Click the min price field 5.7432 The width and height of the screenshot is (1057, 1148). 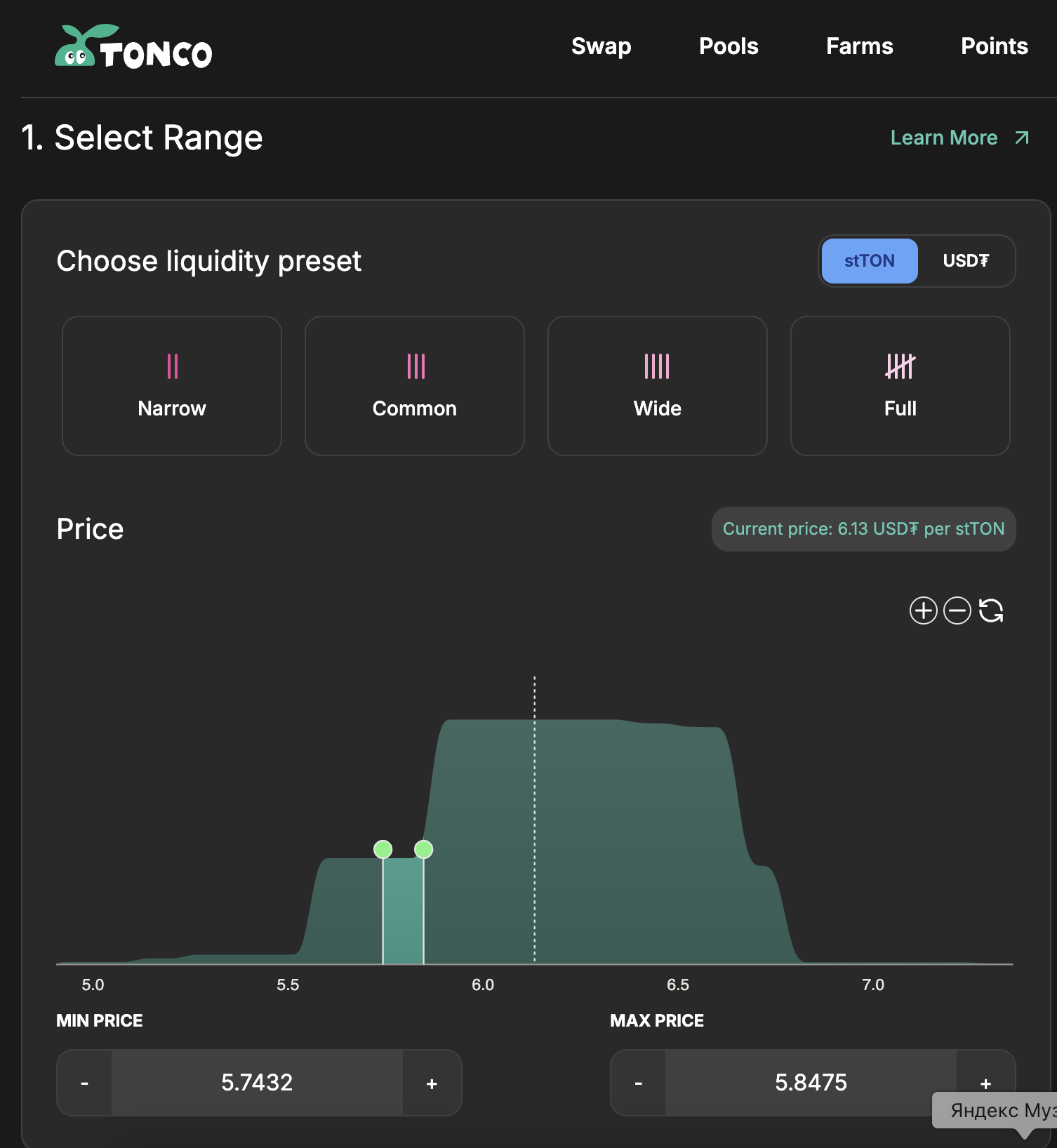pyautogui.click(x=257, y=1083)
